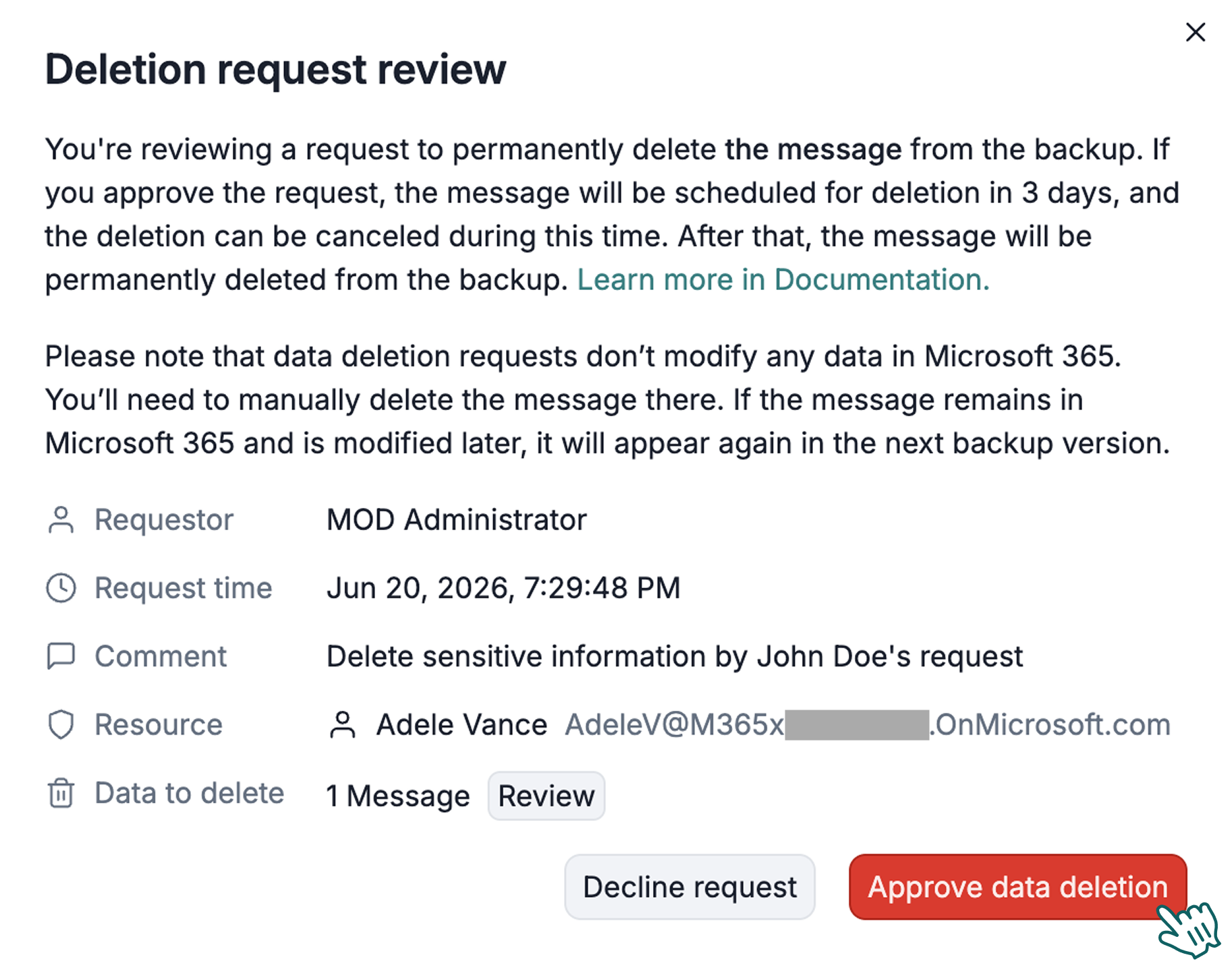
Task: Click the Request time label
Action: pyautogui.click(x=184, y=588)
